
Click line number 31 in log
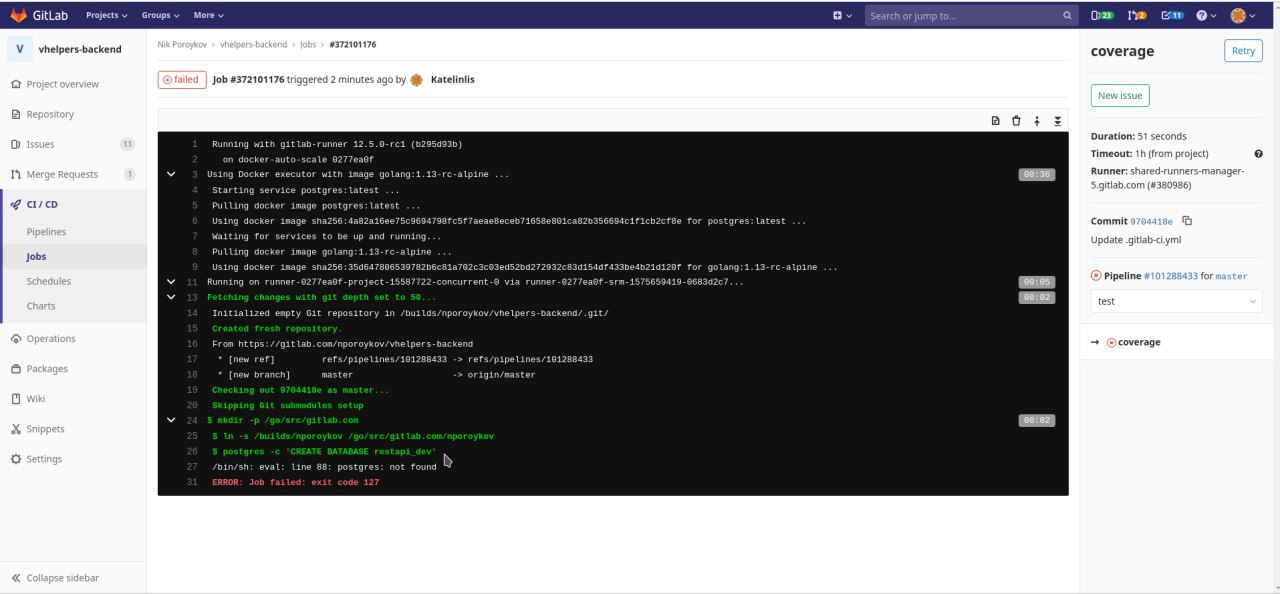[192, 483]
